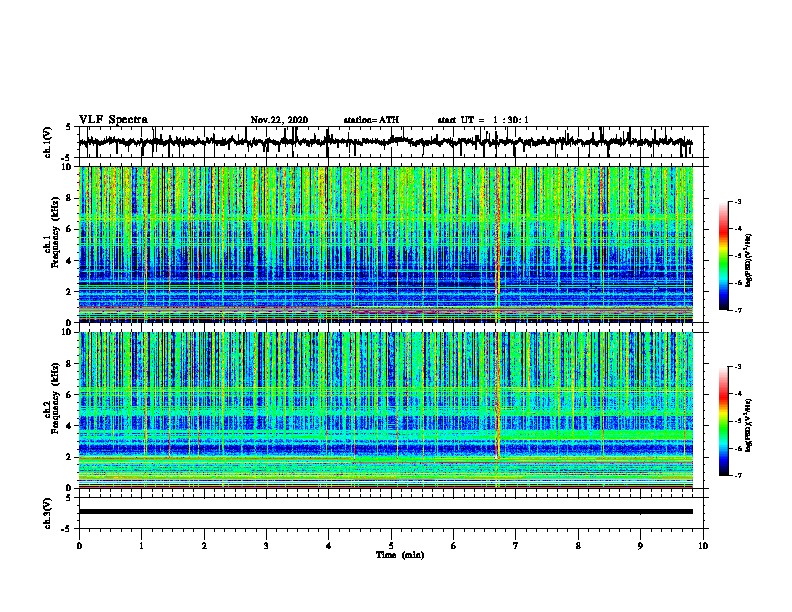This screenshot has height=612, width=792.
Task: Click the "Nov.22, 2020" date label
Action: pos(279,120)
